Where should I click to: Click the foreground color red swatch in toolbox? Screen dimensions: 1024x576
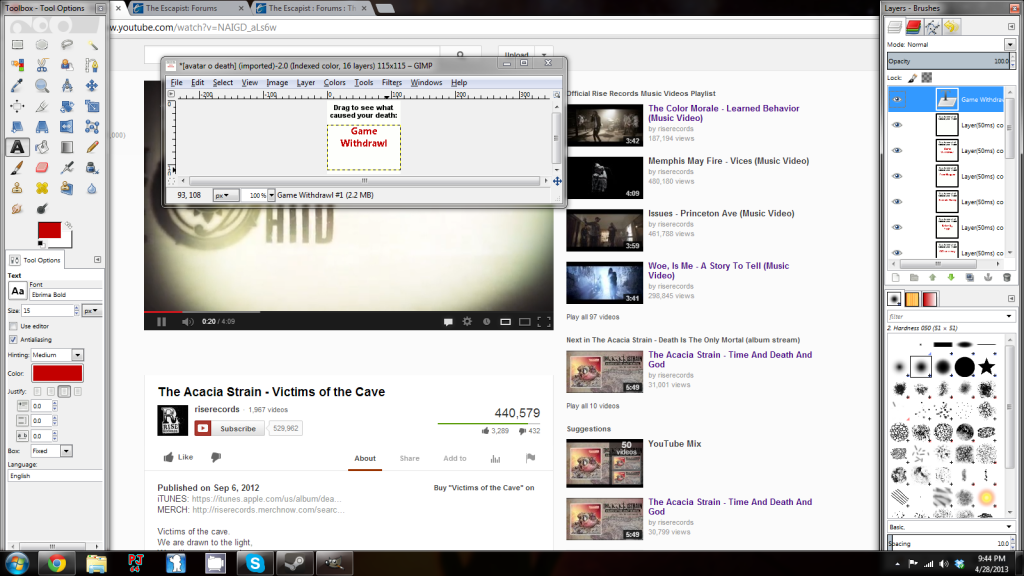tap(49, 230)
